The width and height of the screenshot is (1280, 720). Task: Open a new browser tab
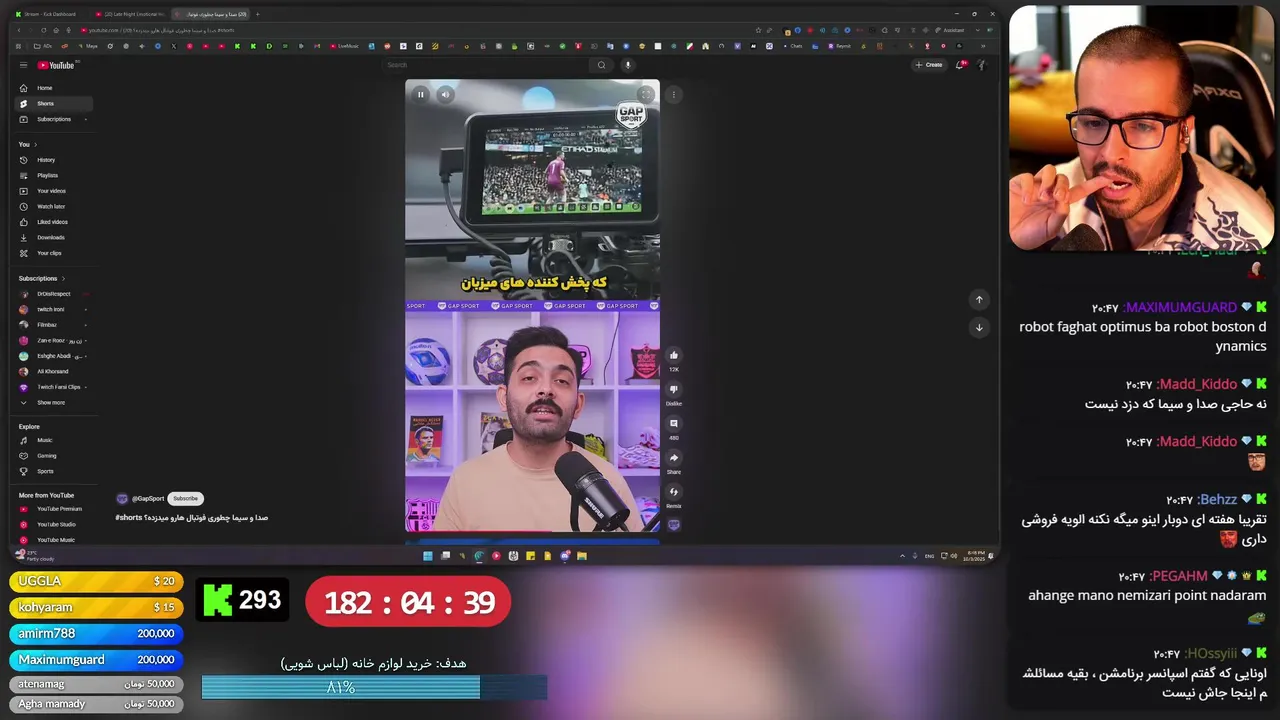(x=257, y=14)
